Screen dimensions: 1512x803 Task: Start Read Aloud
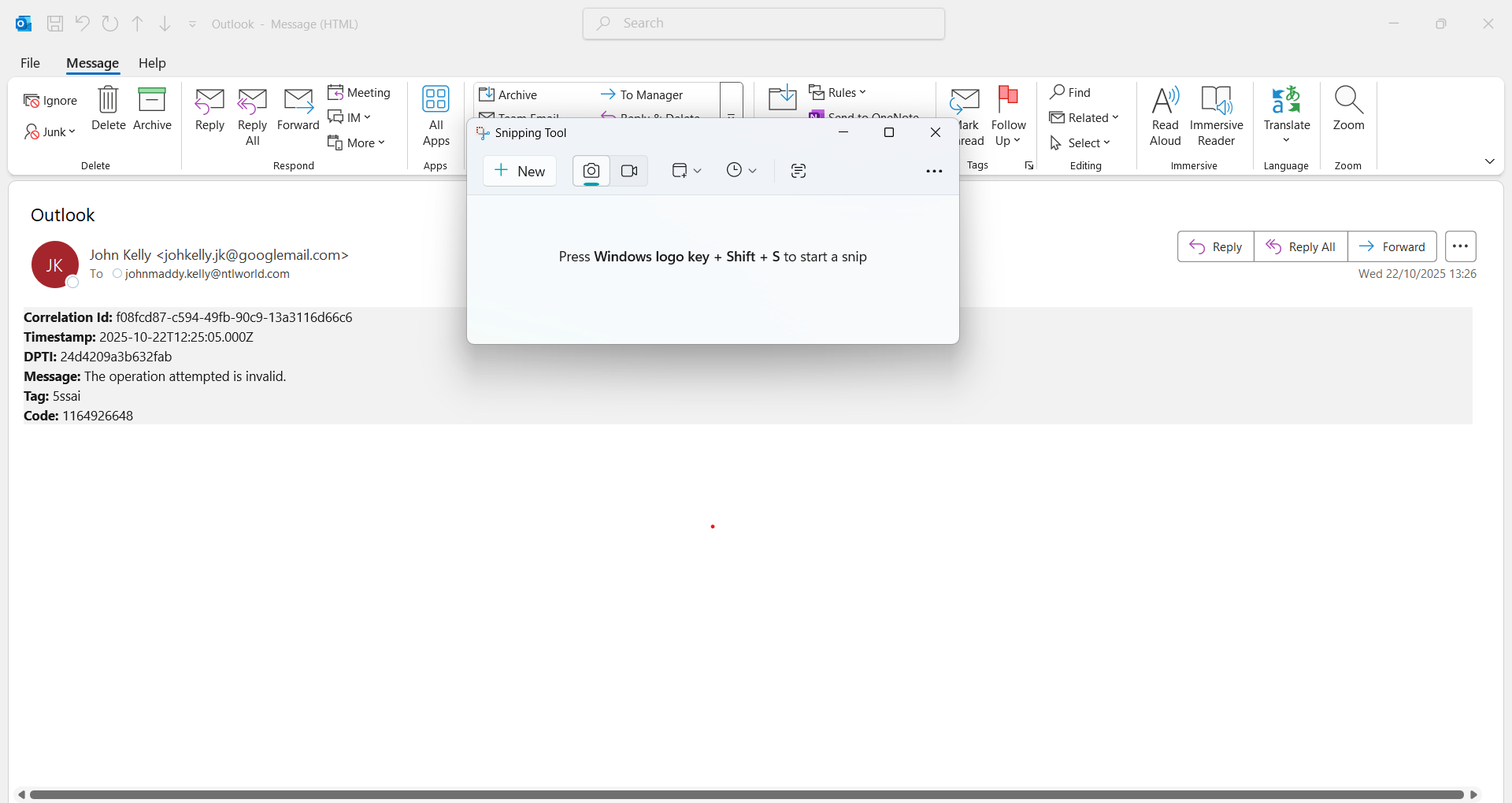point(1165,117)
